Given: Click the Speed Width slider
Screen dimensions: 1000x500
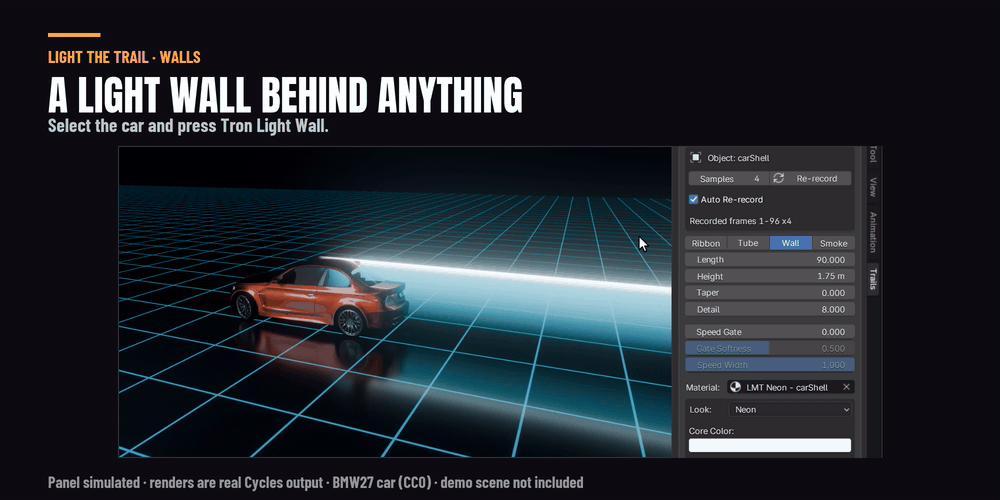Looking at the screenshot, I should [x=770, y=365].
